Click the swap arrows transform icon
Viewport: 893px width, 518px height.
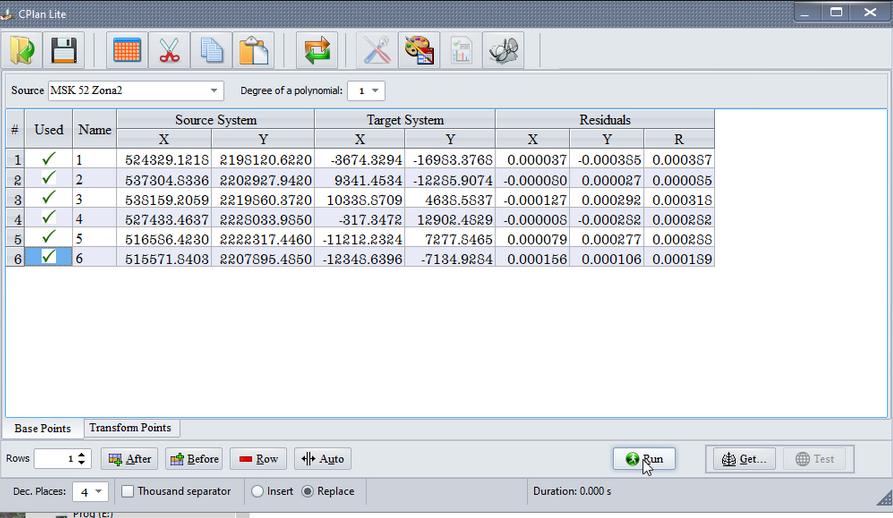pos(317,51)
